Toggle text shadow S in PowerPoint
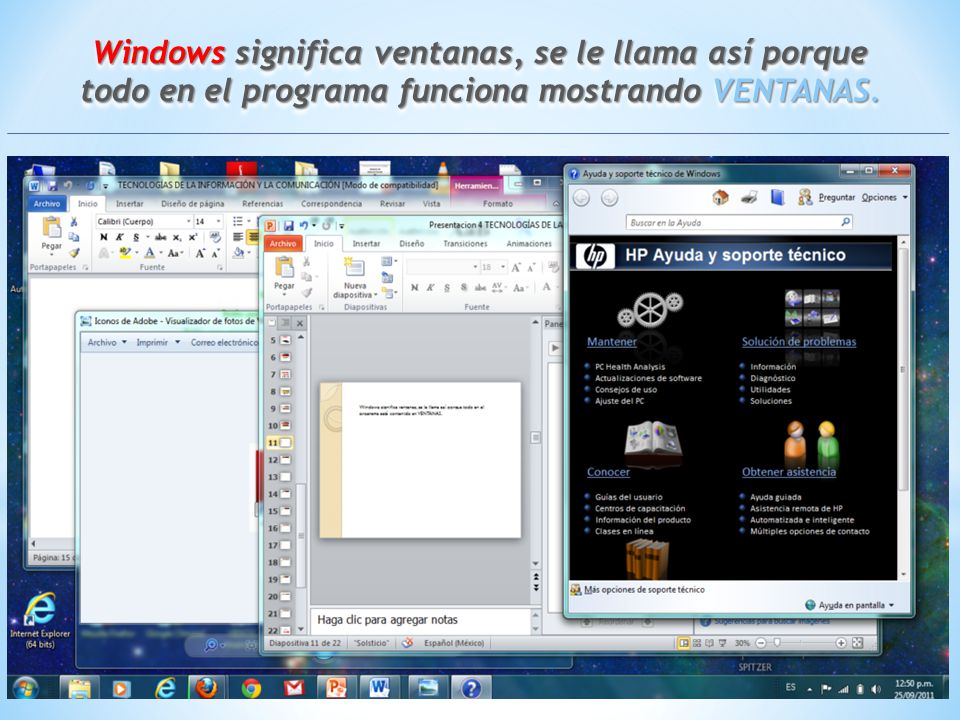This screenshot has height=720, width=960. [464, 287]
